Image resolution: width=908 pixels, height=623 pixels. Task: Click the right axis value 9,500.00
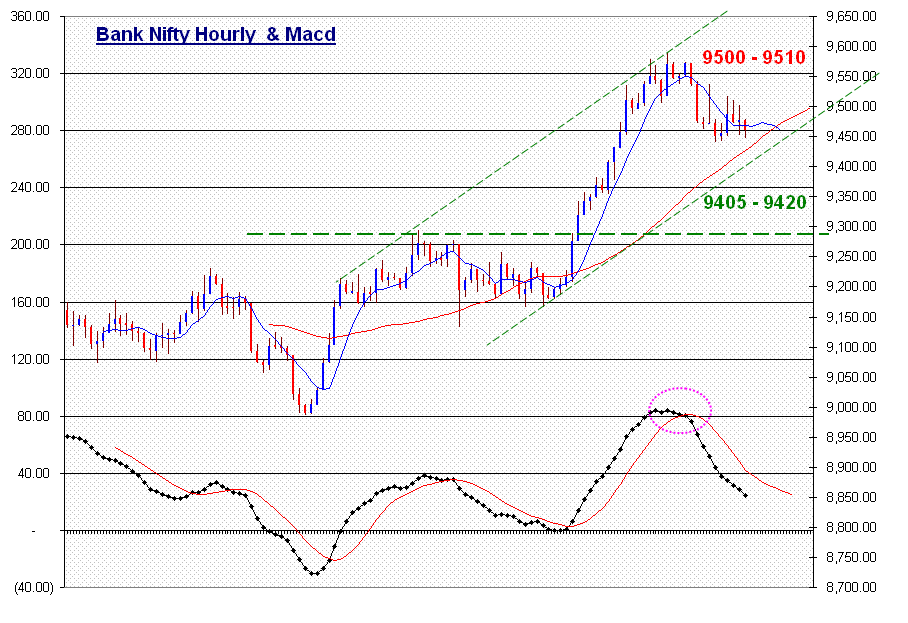pos(851,107)
